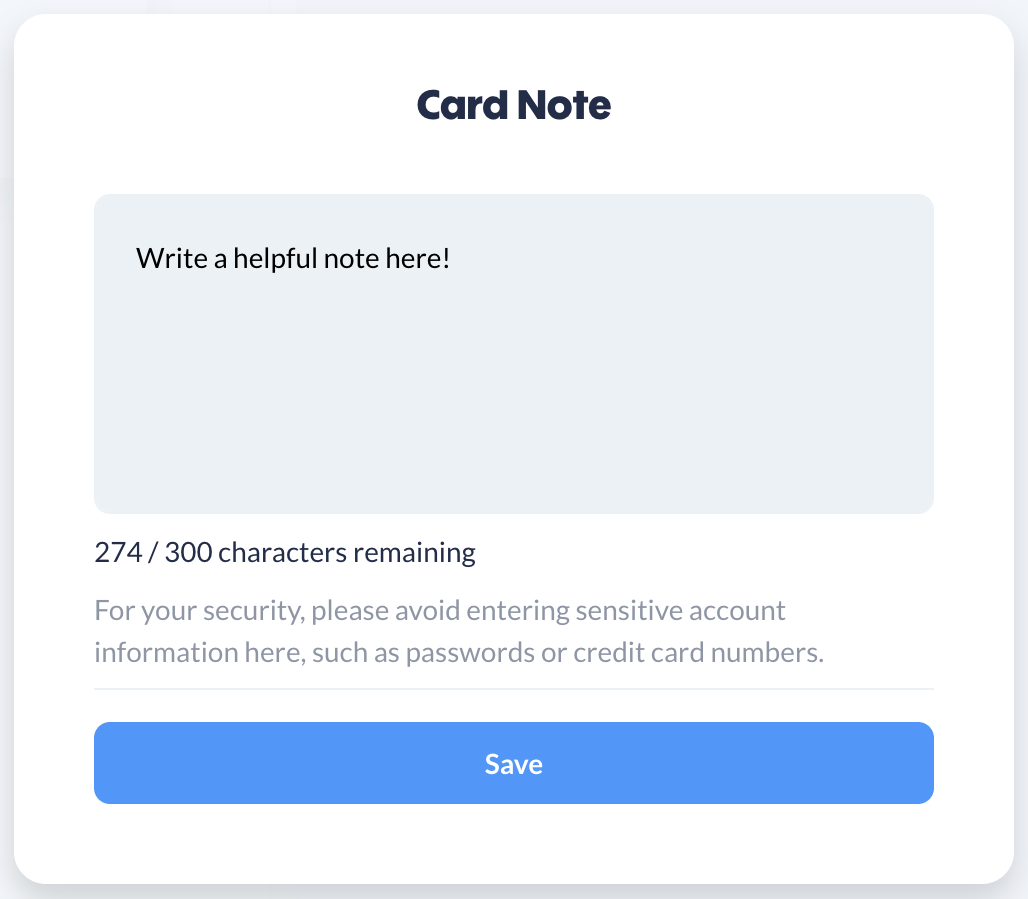Select the number '274' in the counter
The image size is (1028, 899).
click(119, 551)
